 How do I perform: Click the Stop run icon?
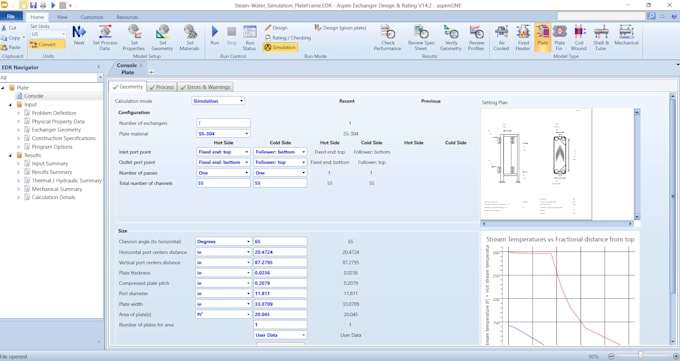click(x=232, y=35)
